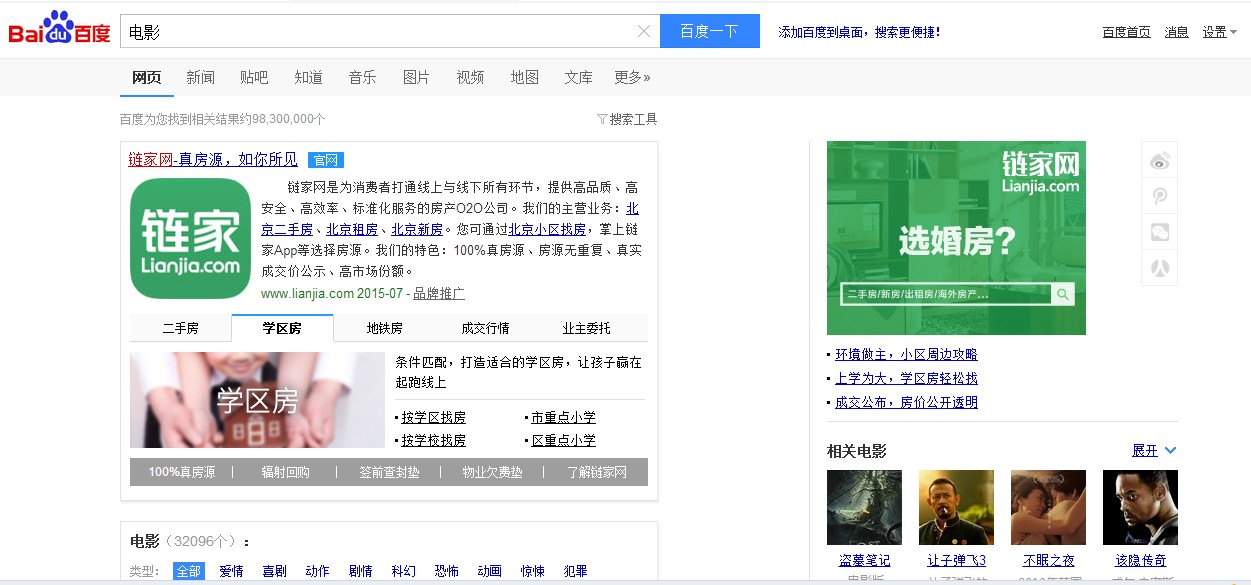Click the 学区房 promo image
Screen dimensions: 1251x585
point(257,400)
